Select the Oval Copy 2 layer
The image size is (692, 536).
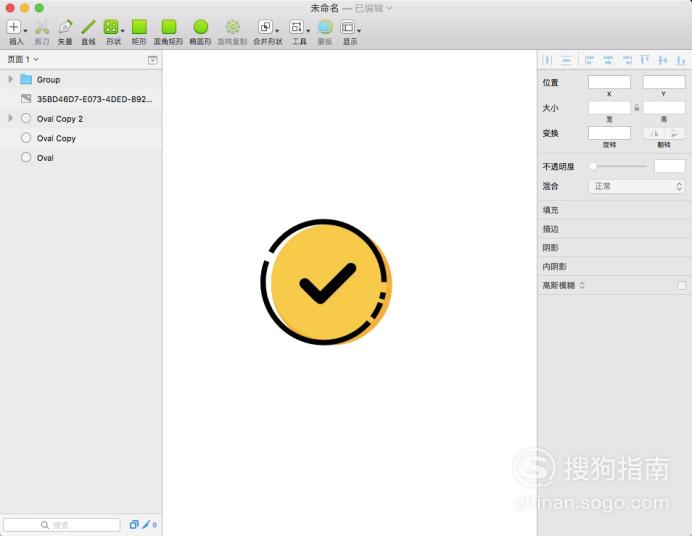pyautogui.click(x=81, y=118)
